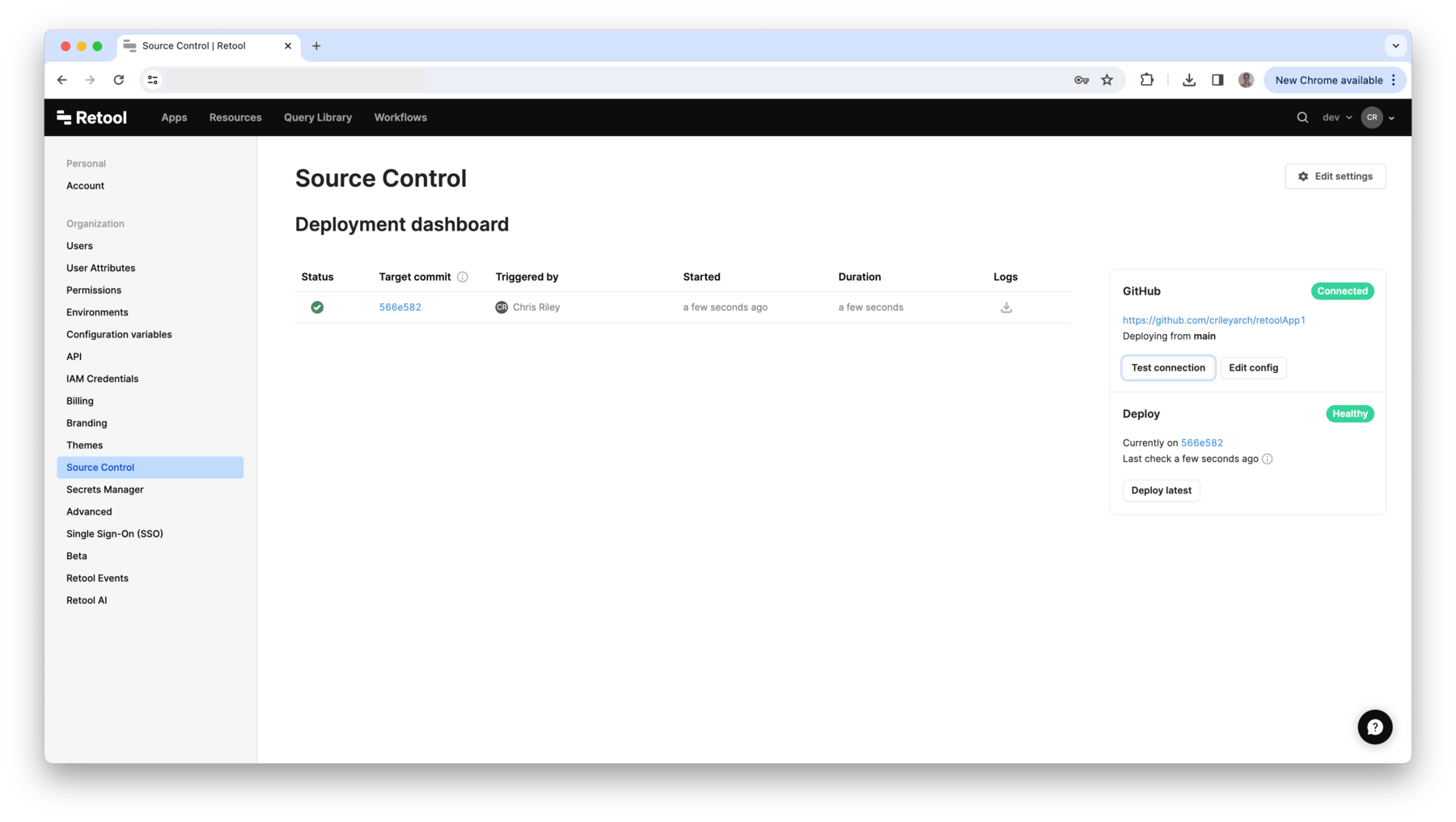Open the search magnifier in Retool header
The width and height of the screenshot is (1456, 822).
pos(1302,117)
